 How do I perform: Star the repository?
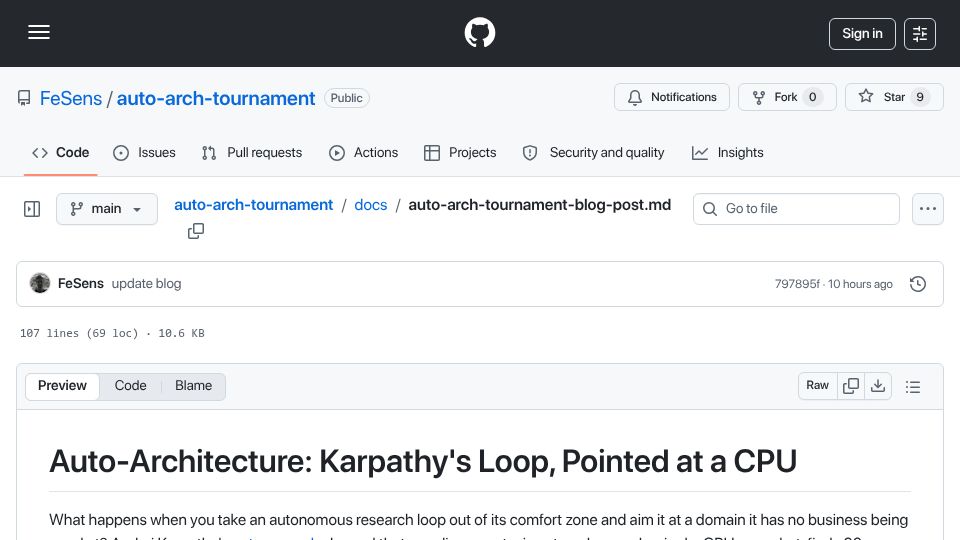pos(894,97)
